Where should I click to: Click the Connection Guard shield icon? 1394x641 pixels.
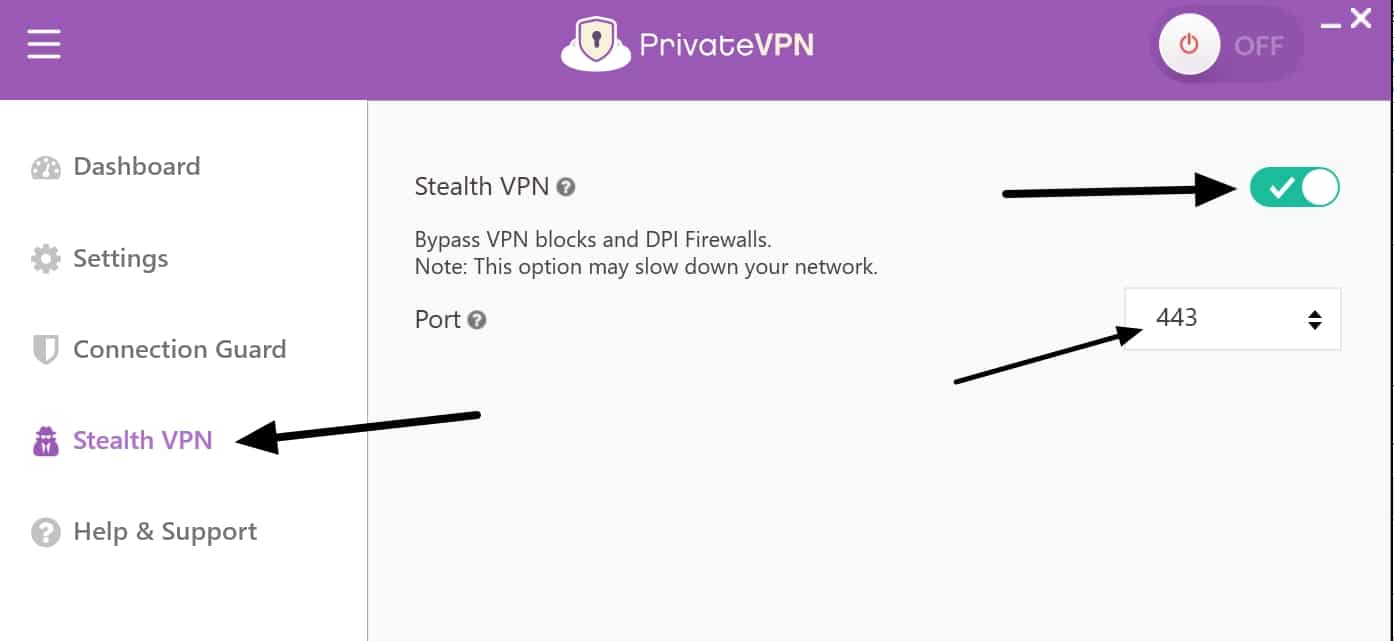(x=46, y=350)
